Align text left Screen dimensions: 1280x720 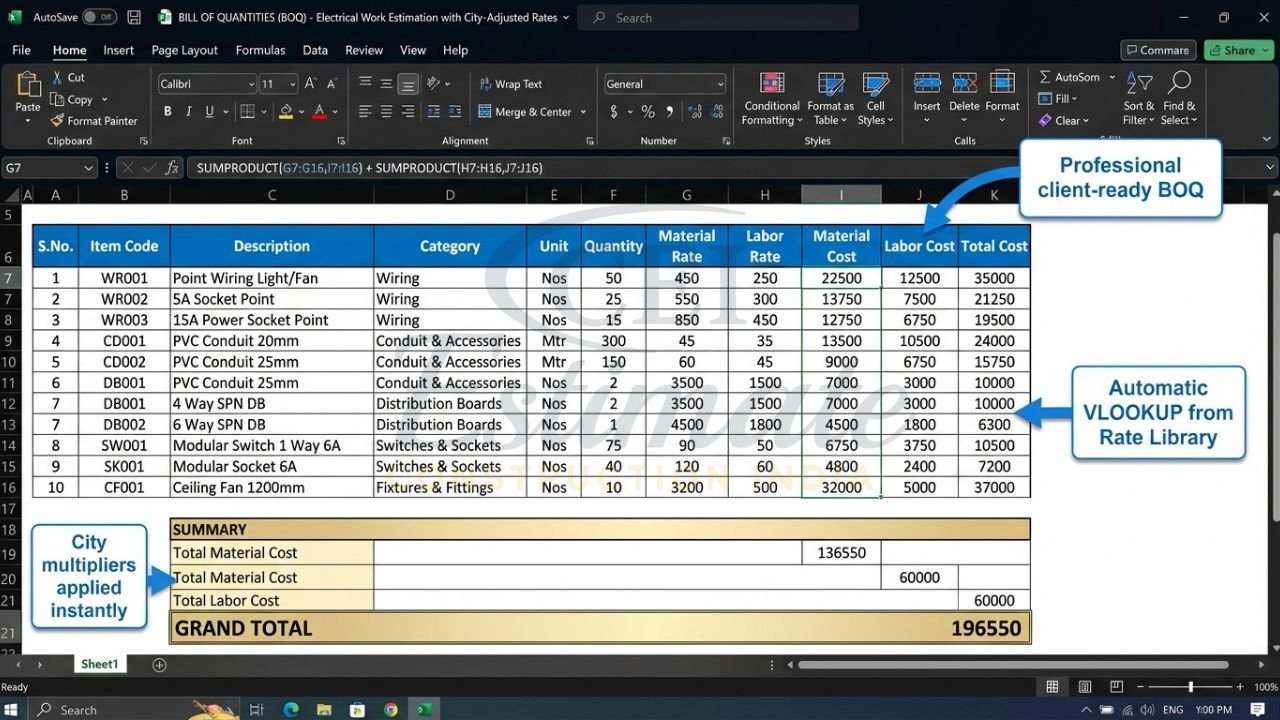pyautogui.click(x=365, y=112)
